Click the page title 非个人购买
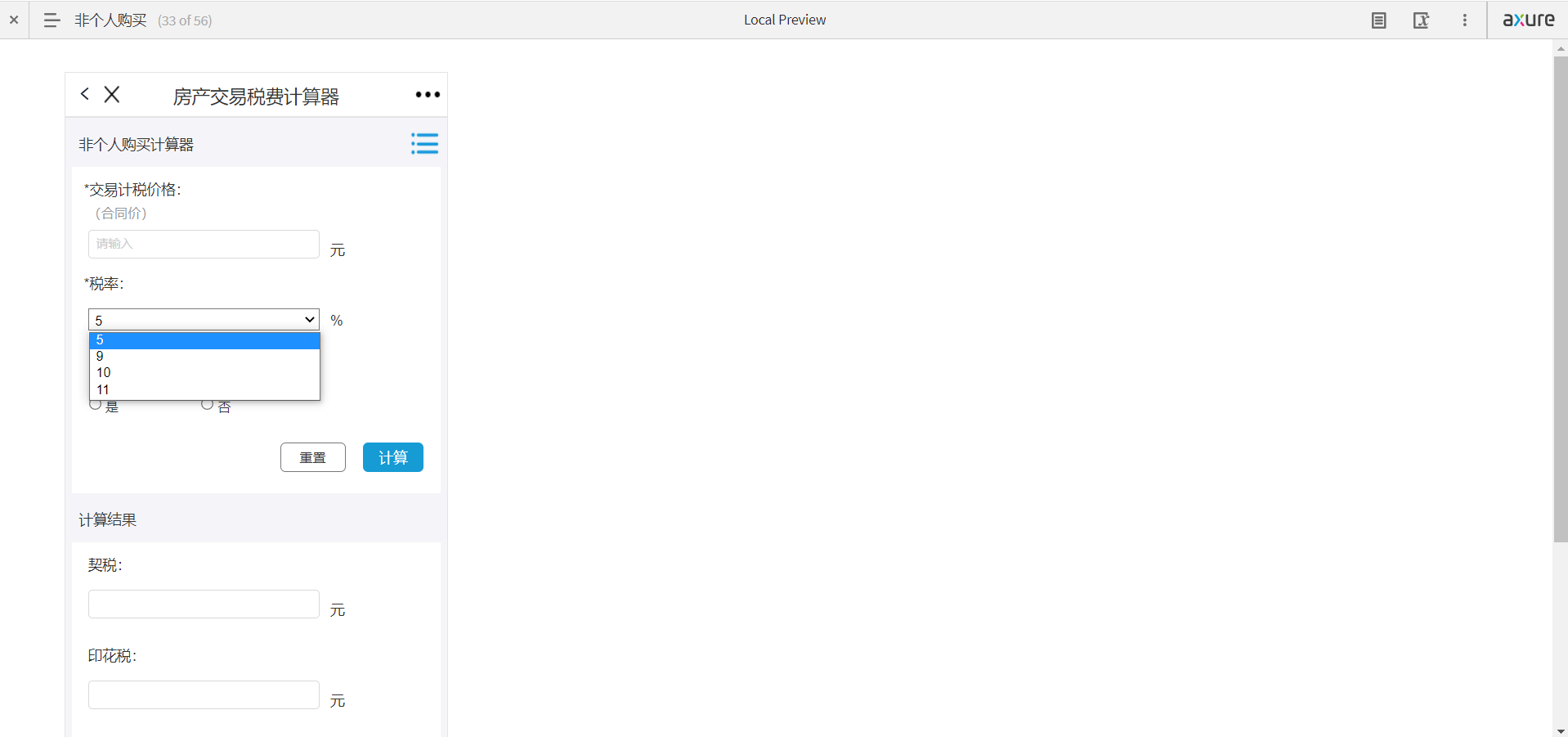Screen dimensions: 1568x737 coord(110,20)
